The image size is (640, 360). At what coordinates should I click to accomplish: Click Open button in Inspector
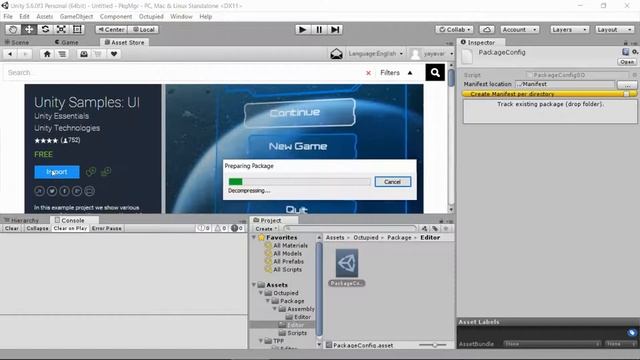tap(627, 62)
